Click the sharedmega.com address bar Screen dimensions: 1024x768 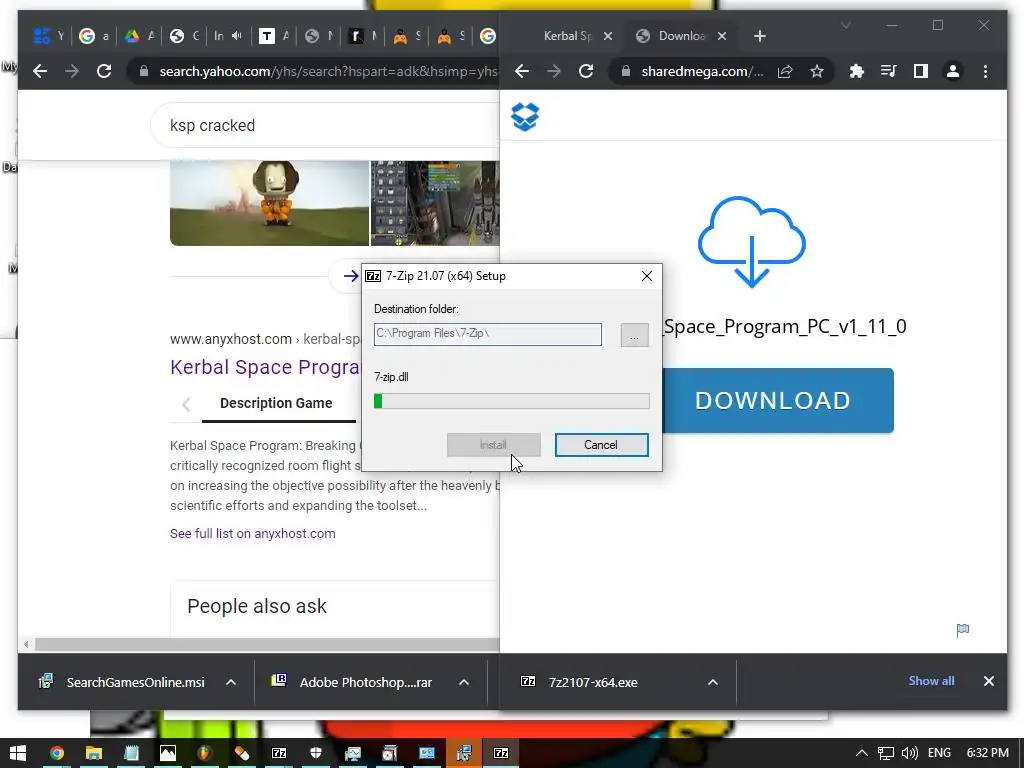point(702,71)
